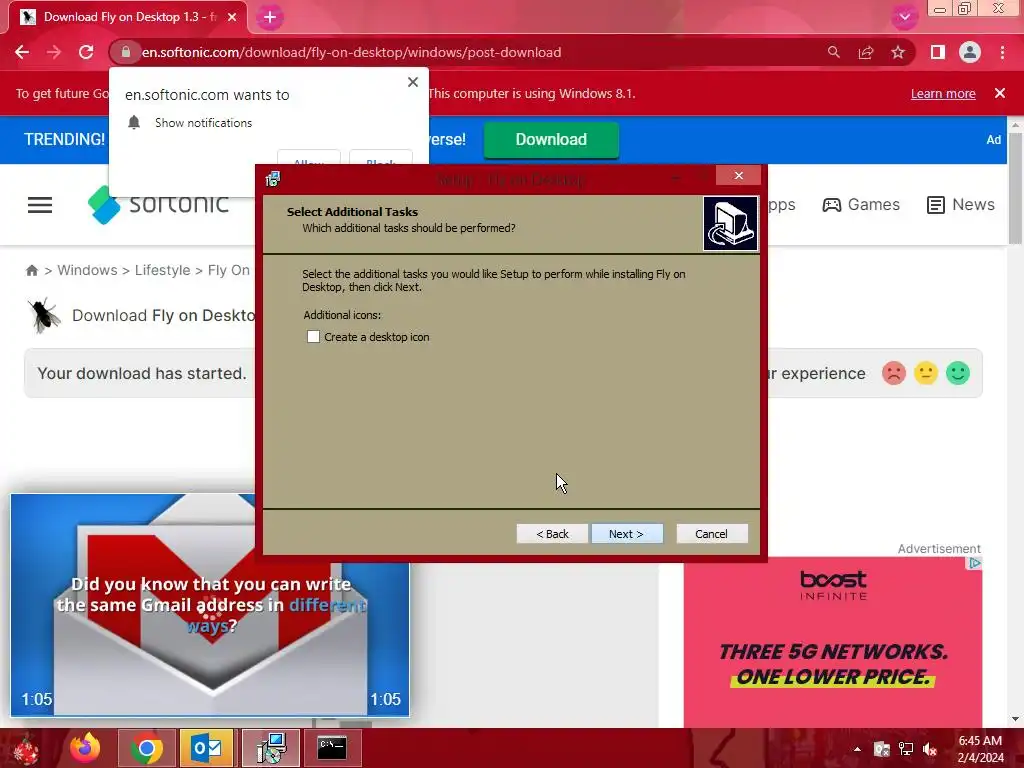The height and width of the screenshot is (768, 1024).
Task: Click the muted volume tray icon
Action: click(x=930, y=749)
